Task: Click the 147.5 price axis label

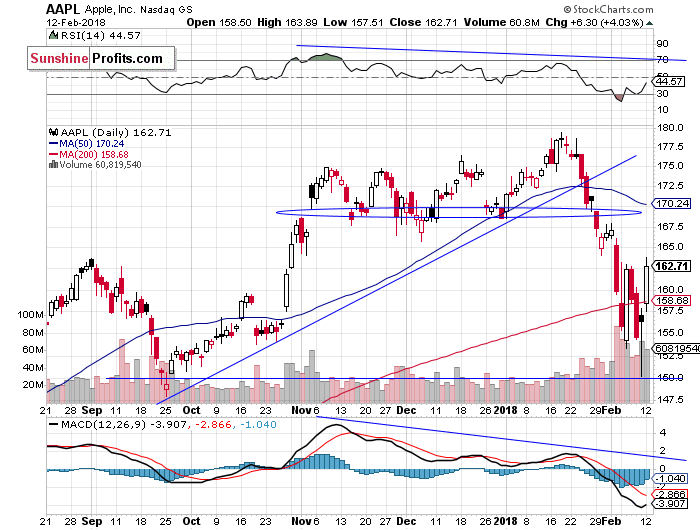Action: click(x=671, y=399)
